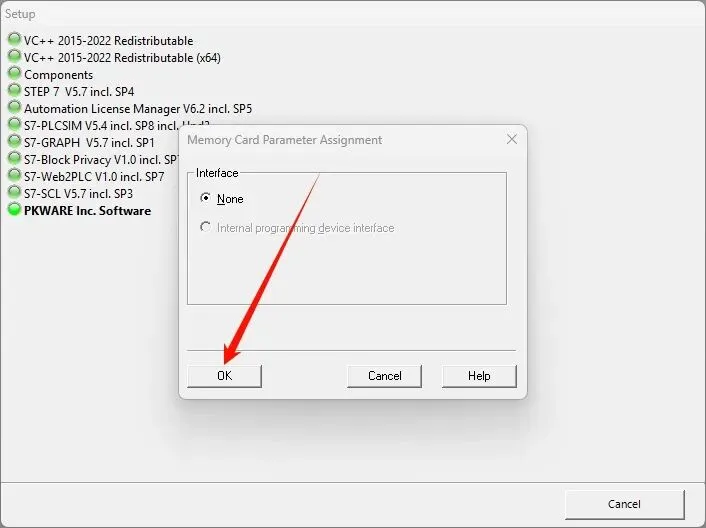The width and height of the screenshot is (706, 528).
Task: Click the PKWARE Inc. Software list entry
Action: coord(87,211)
